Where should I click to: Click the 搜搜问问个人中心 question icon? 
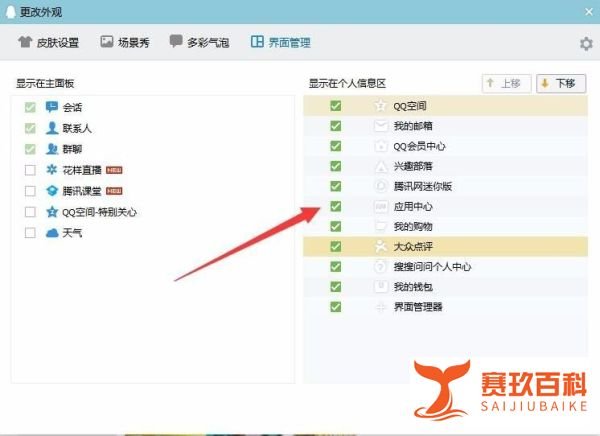(x=380, y=266)
